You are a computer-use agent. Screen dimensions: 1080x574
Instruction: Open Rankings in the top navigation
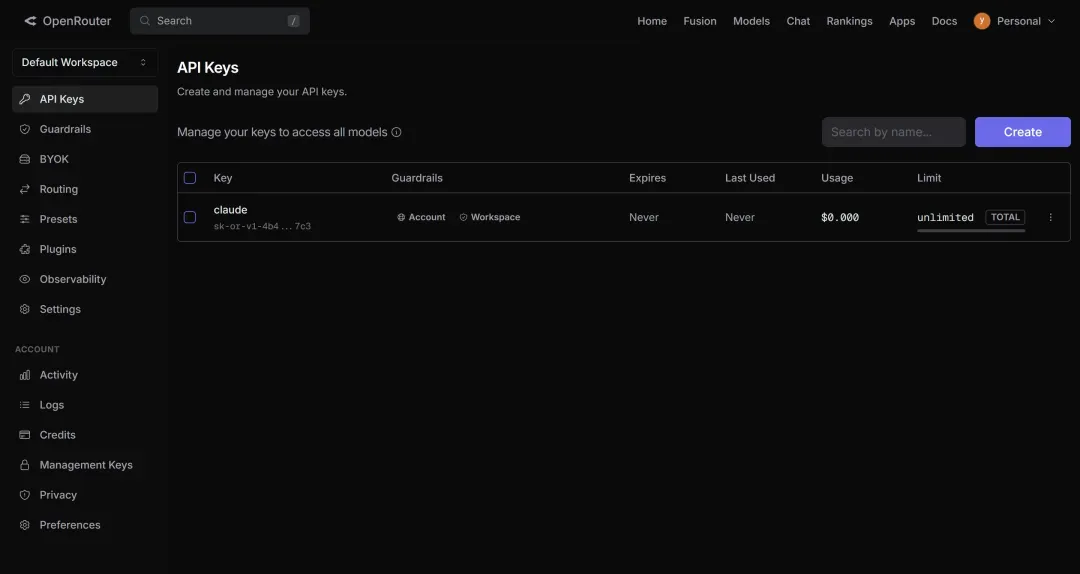tap(849, 21)
